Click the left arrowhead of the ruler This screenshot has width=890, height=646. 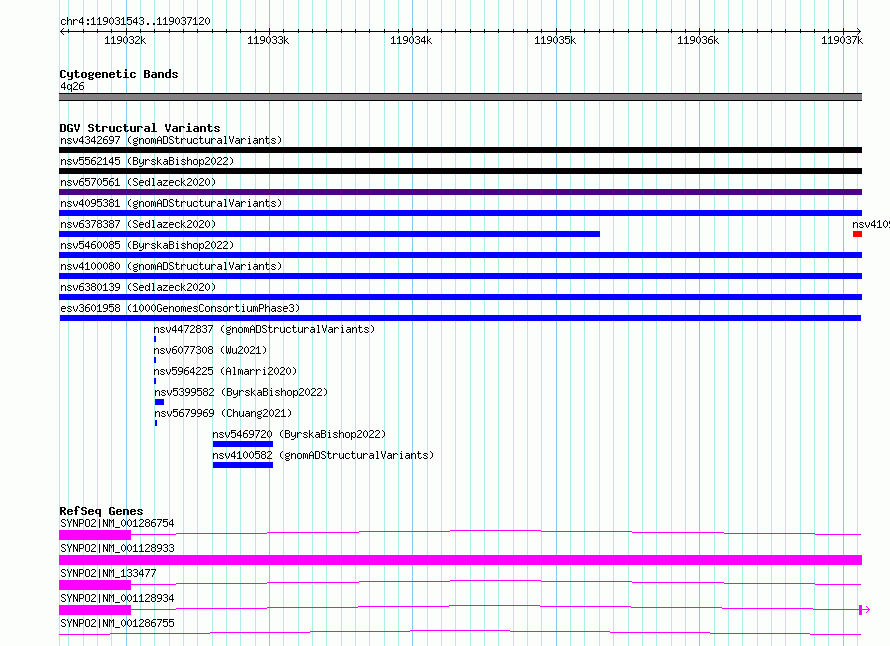pos(62,31)
